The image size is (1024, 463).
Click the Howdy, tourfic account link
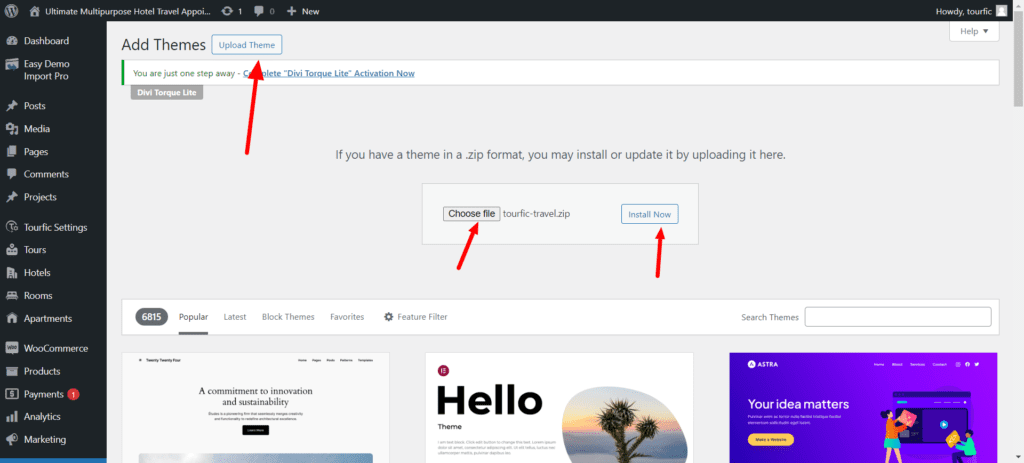click(964, 11)
